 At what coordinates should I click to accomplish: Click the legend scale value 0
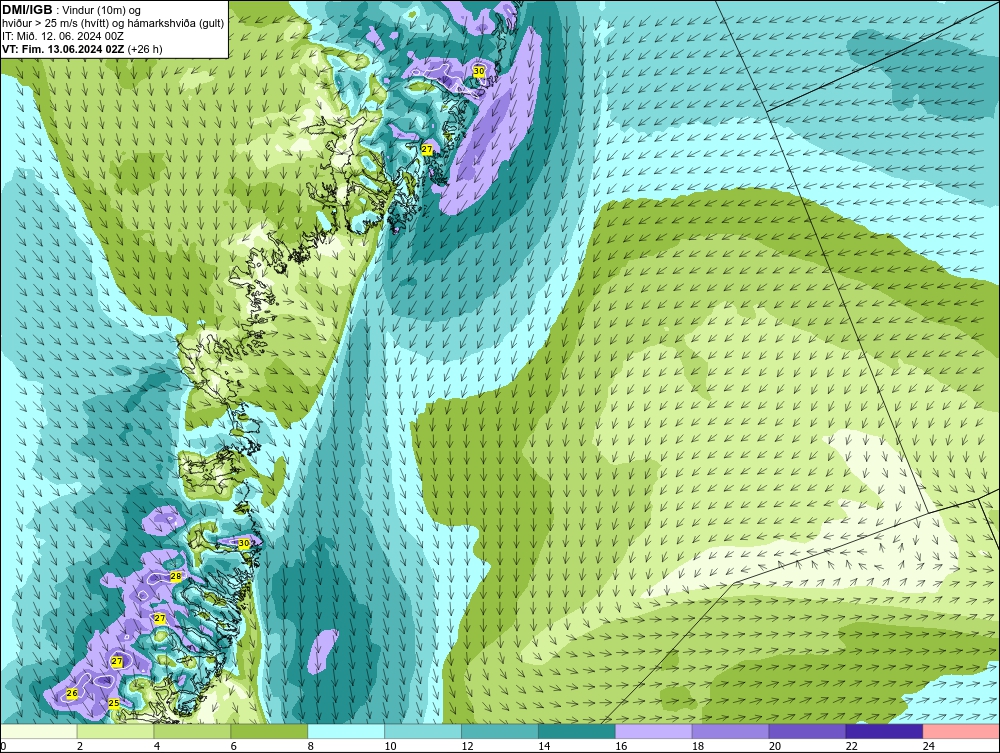click(x=3, y=746)
